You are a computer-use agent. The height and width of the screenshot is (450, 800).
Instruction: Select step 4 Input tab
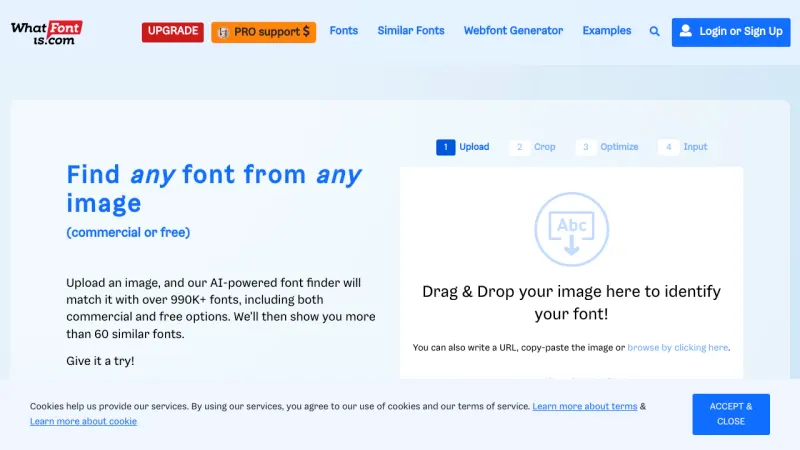tap(683, 147)
